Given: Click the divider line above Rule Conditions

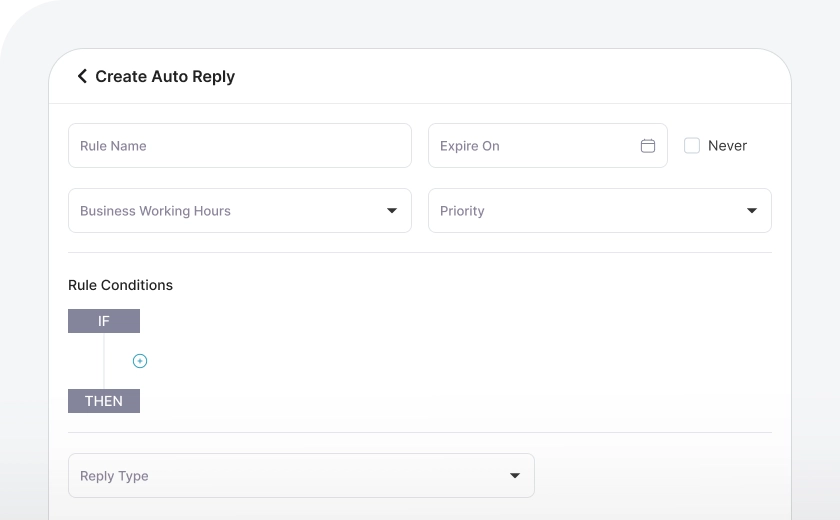Looking at the screenshot, I should (x=420, y=252).
